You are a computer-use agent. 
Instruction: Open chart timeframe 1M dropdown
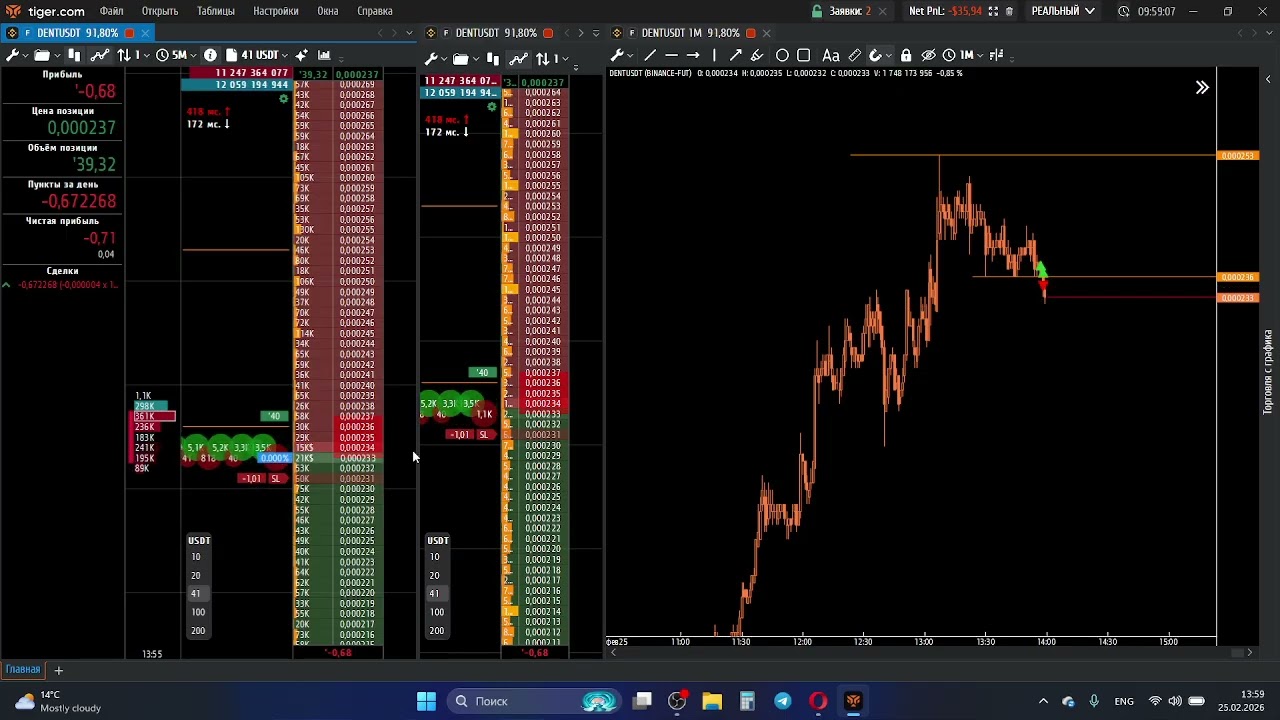tap(963, 56)
